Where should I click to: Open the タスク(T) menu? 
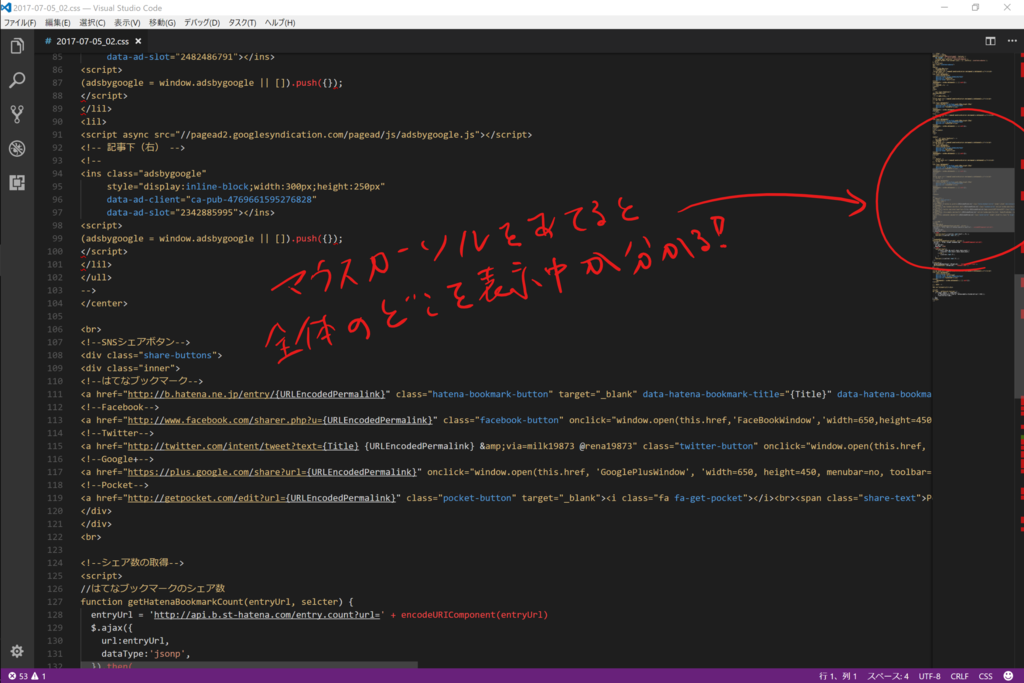[x=242, y=23]
